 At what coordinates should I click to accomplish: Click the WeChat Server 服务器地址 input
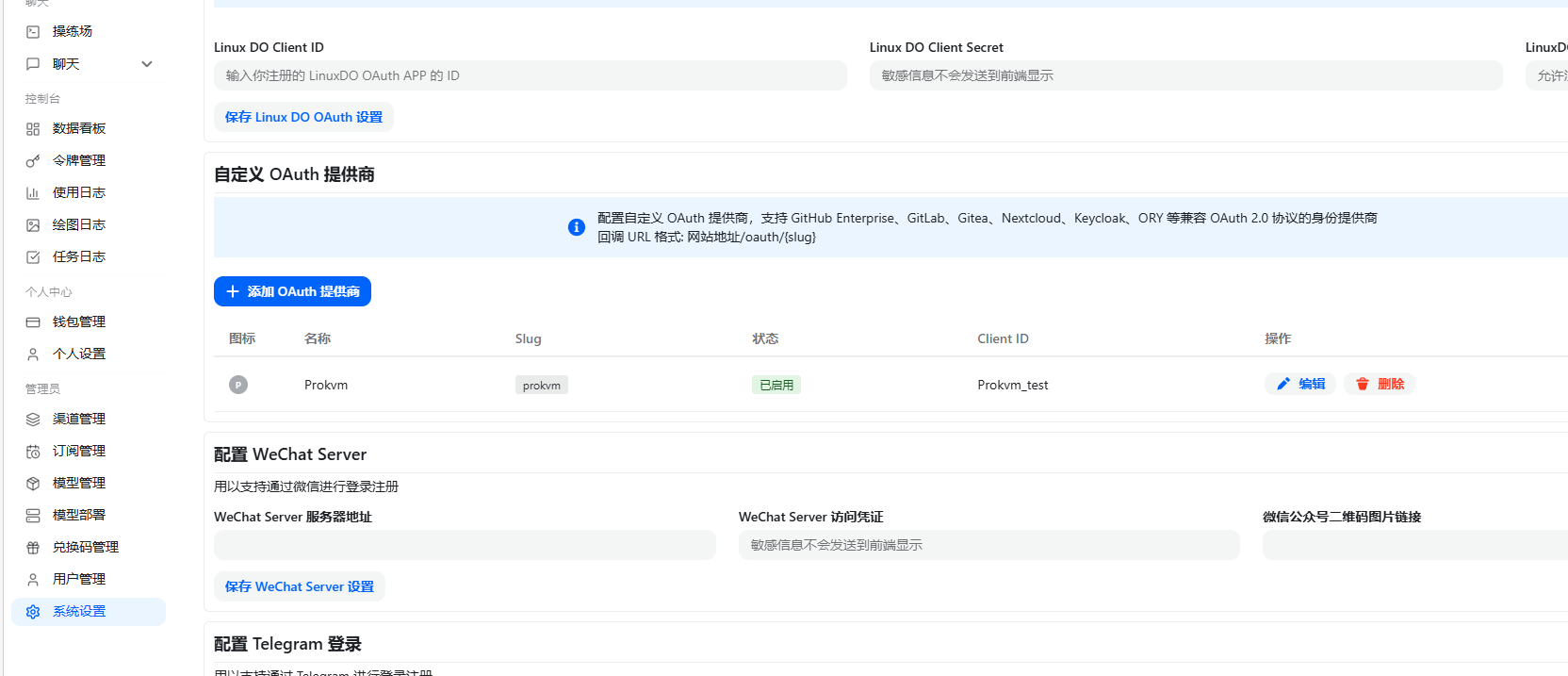pyautogui.click(x=465, y=545)
